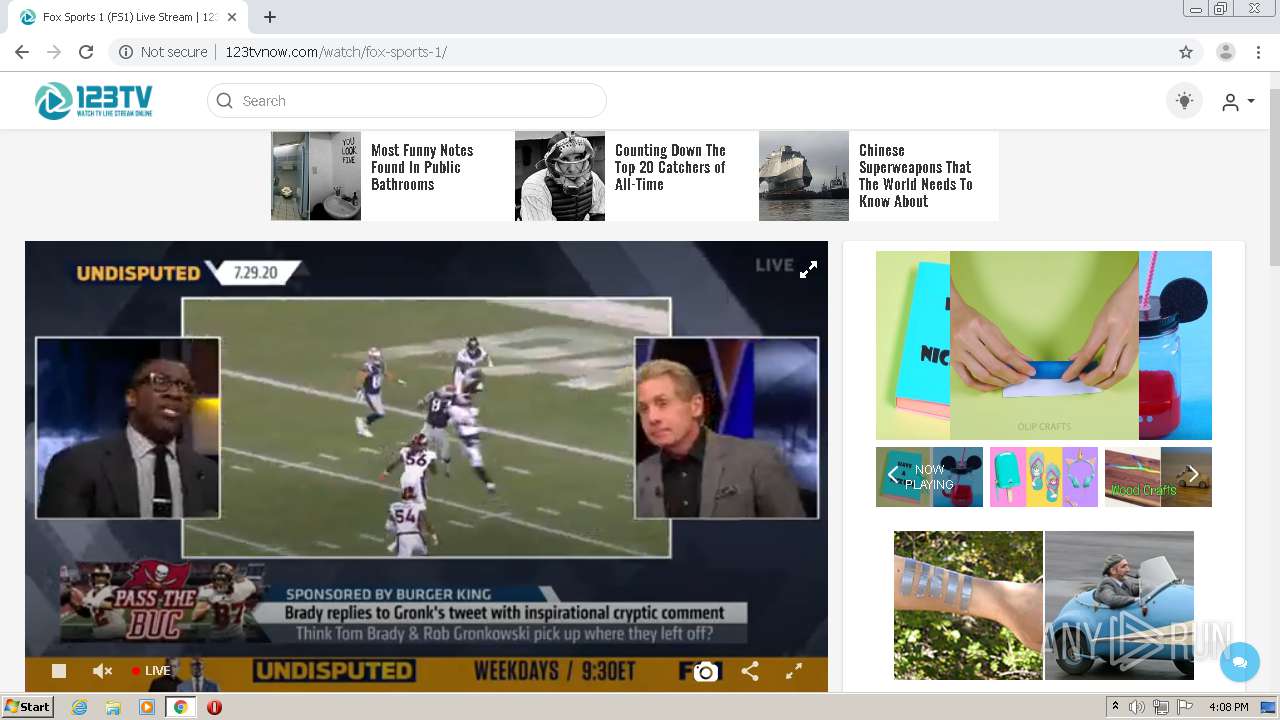Open system tray volume control
Image resolution: width=1280 pixels, height=720 pixels.
pyautogui.click(x=1137, y=707)
